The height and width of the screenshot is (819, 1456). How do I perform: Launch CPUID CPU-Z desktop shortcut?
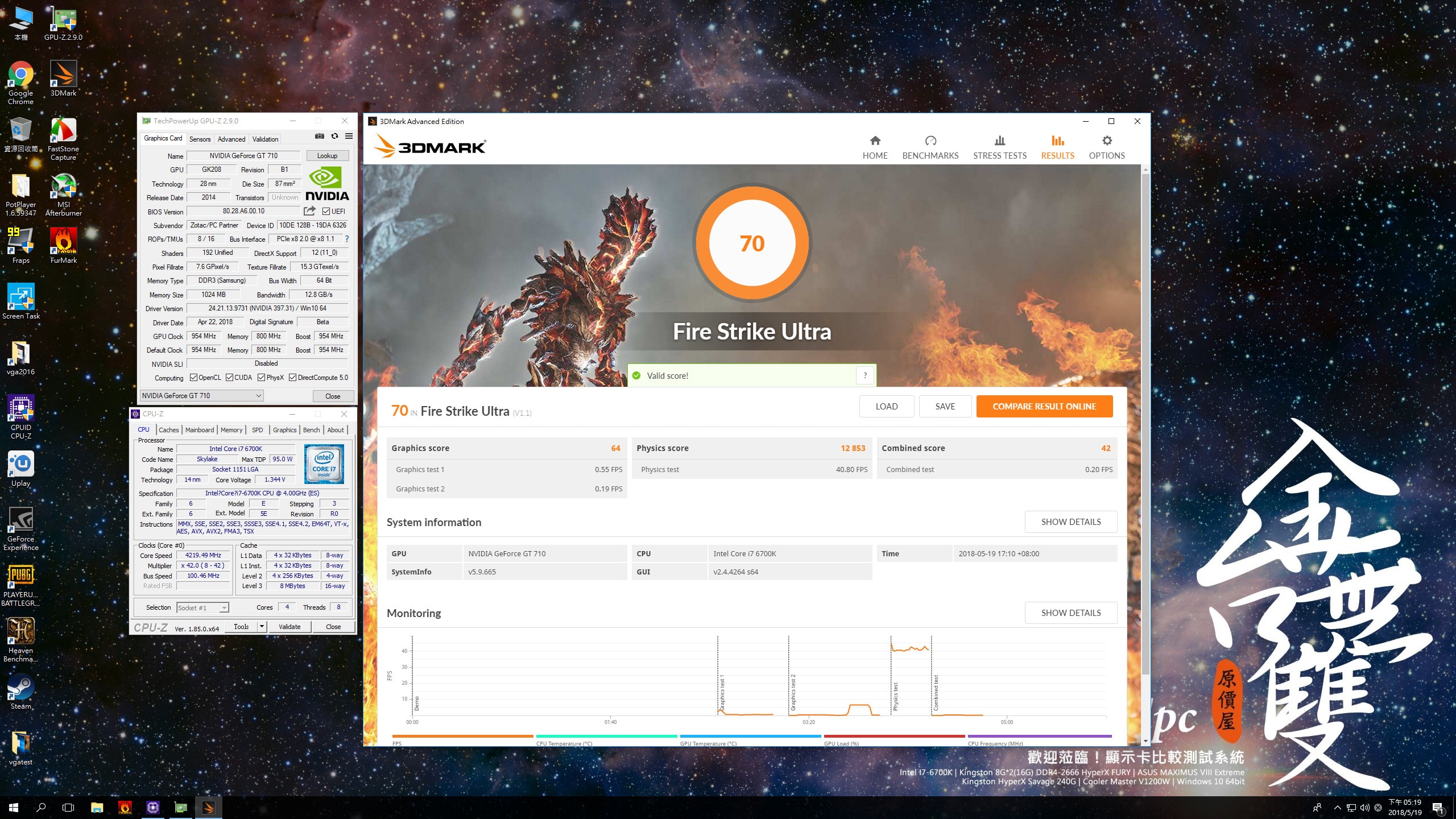[20, 418]
